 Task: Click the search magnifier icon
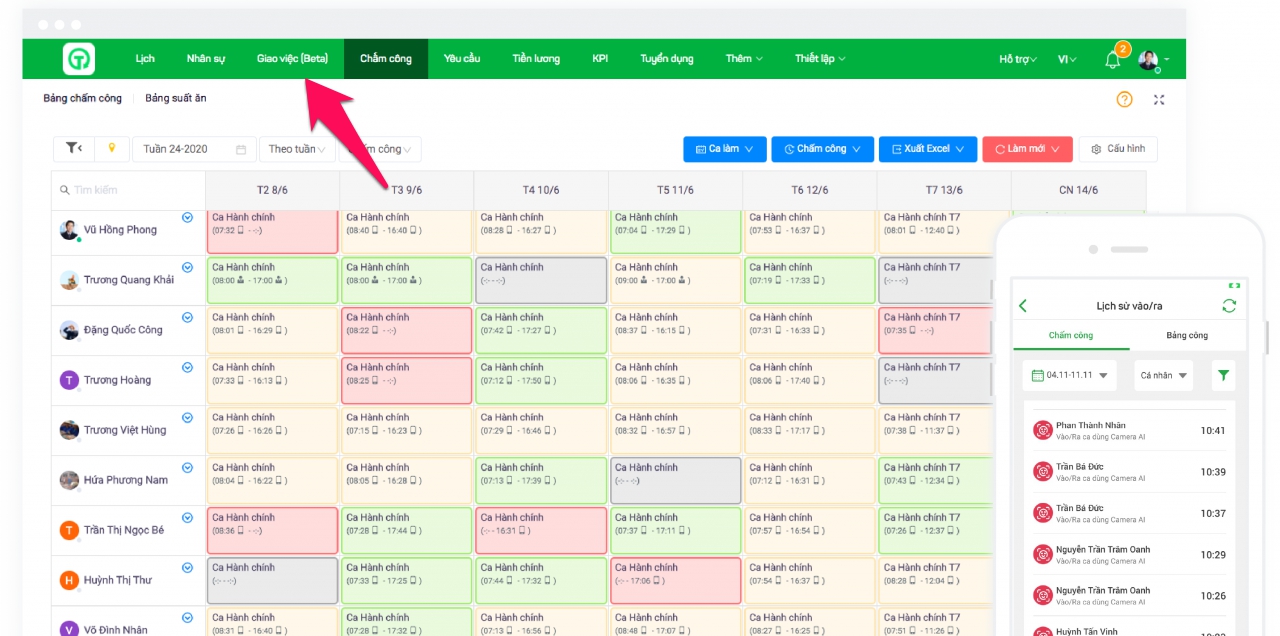(x=65, y=190)
